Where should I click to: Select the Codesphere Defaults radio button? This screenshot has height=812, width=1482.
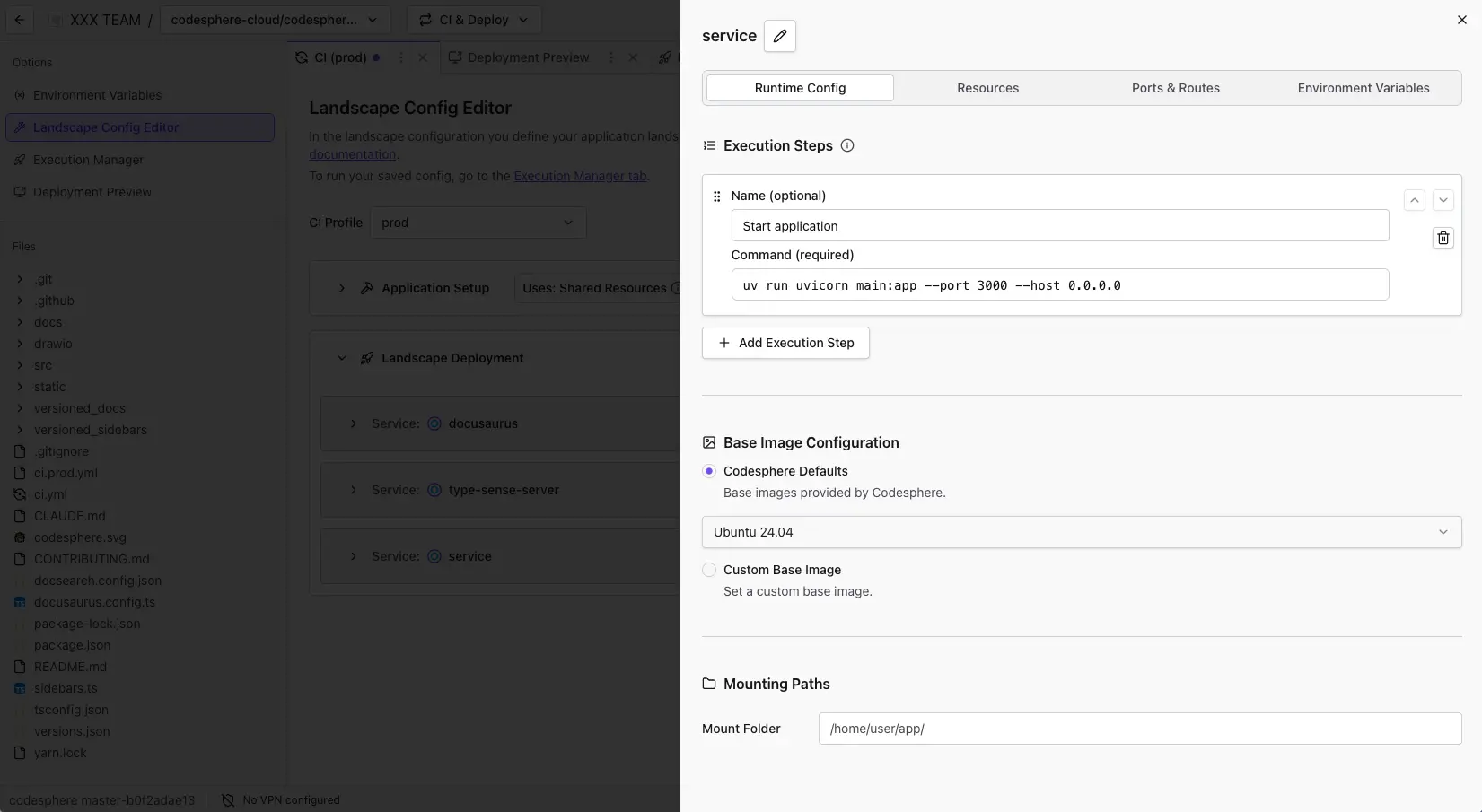pyautogui.click(x=708, y=470)
